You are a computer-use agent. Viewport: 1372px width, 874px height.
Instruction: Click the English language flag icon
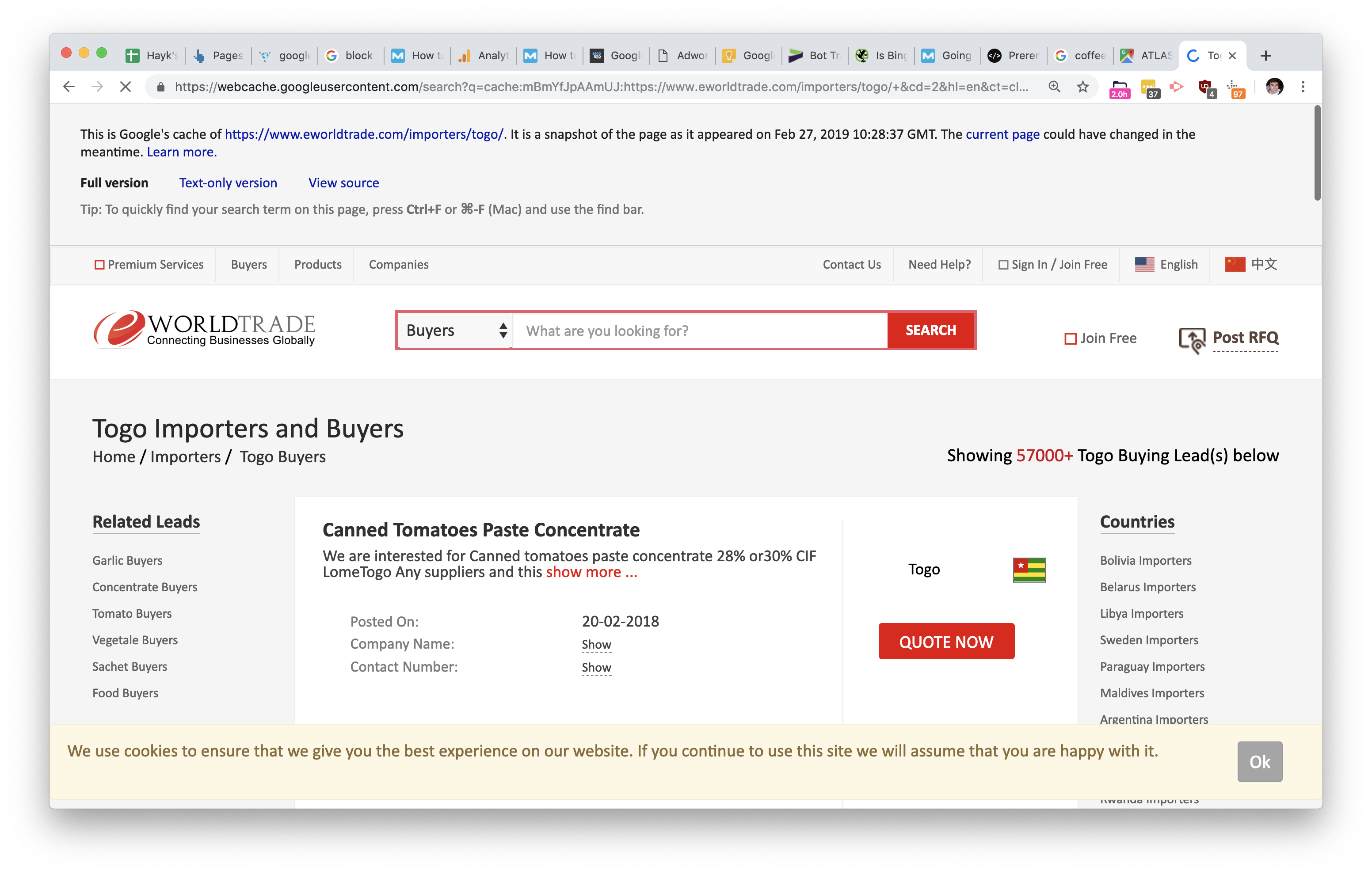click(x=1145, y=264)
